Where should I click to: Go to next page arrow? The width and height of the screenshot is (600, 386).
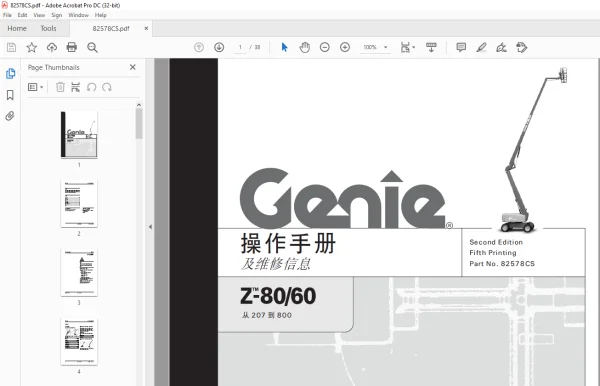point(219,47)
